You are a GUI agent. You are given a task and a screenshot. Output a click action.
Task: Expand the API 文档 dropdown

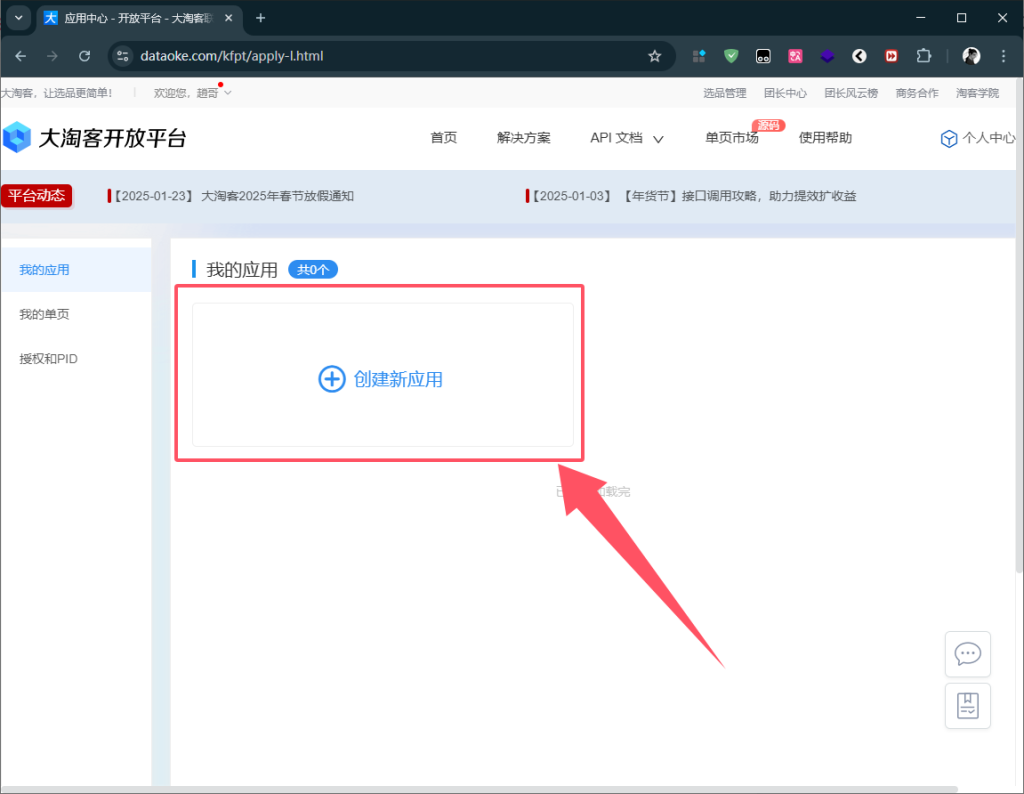[x=627, y=139]
